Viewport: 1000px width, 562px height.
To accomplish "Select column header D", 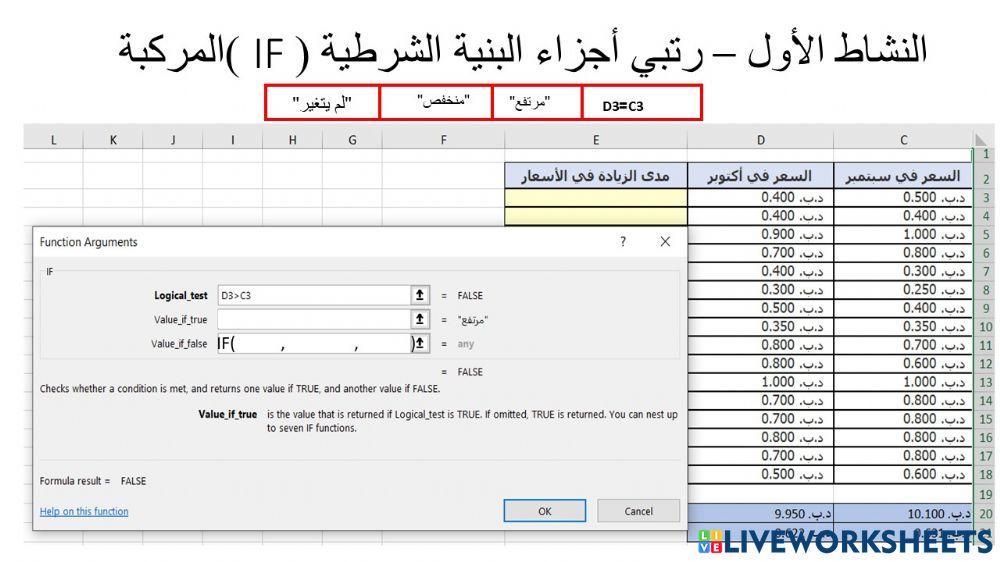I will (x=760, y=140).
